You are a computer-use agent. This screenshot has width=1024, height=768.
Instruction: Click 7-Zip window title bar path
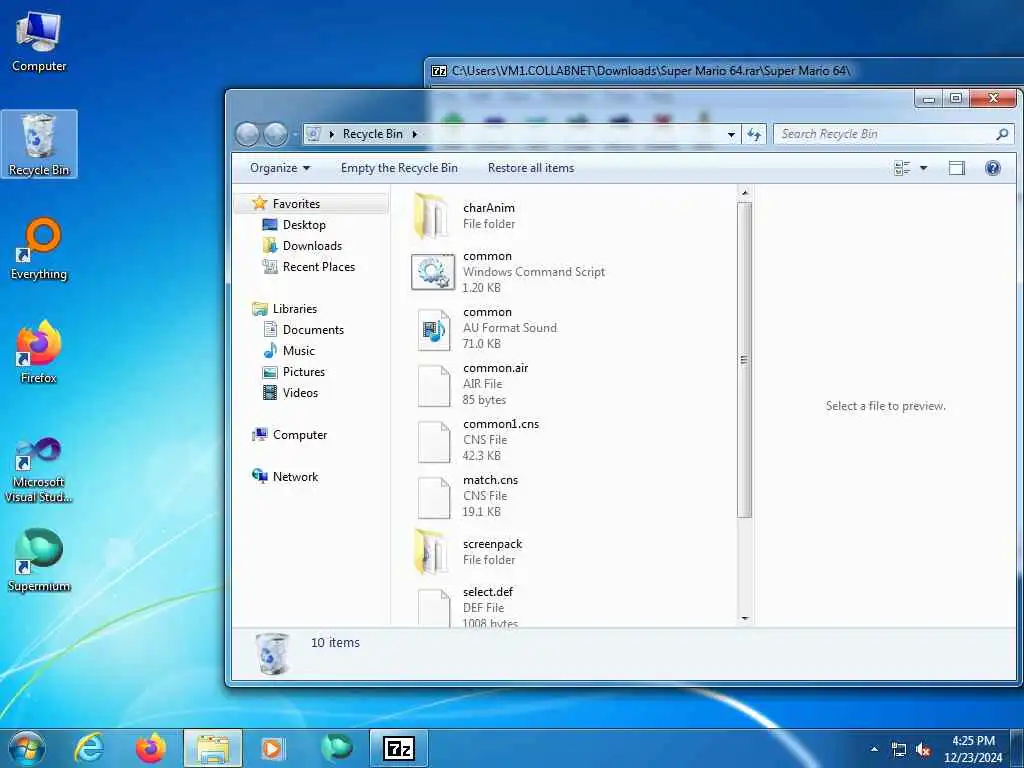point(650,71)
